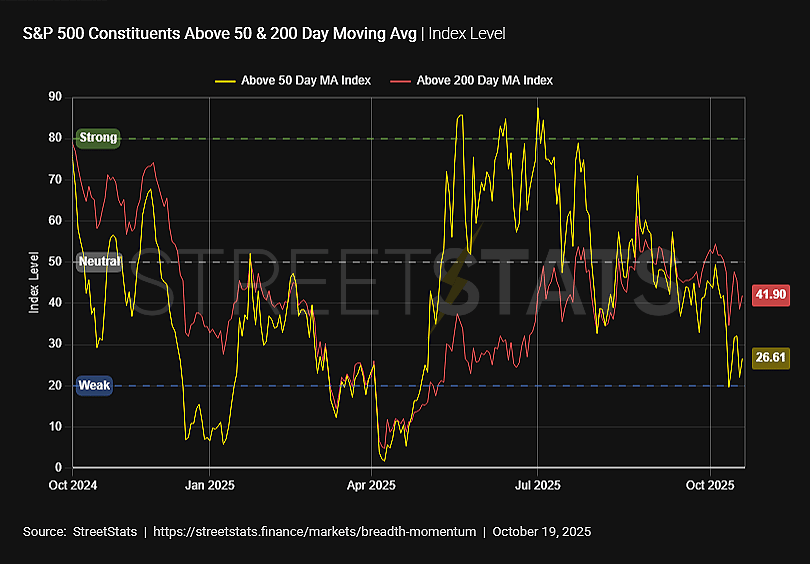
Task: Click the 10 y-axis tick label
Action: point(55,427)
